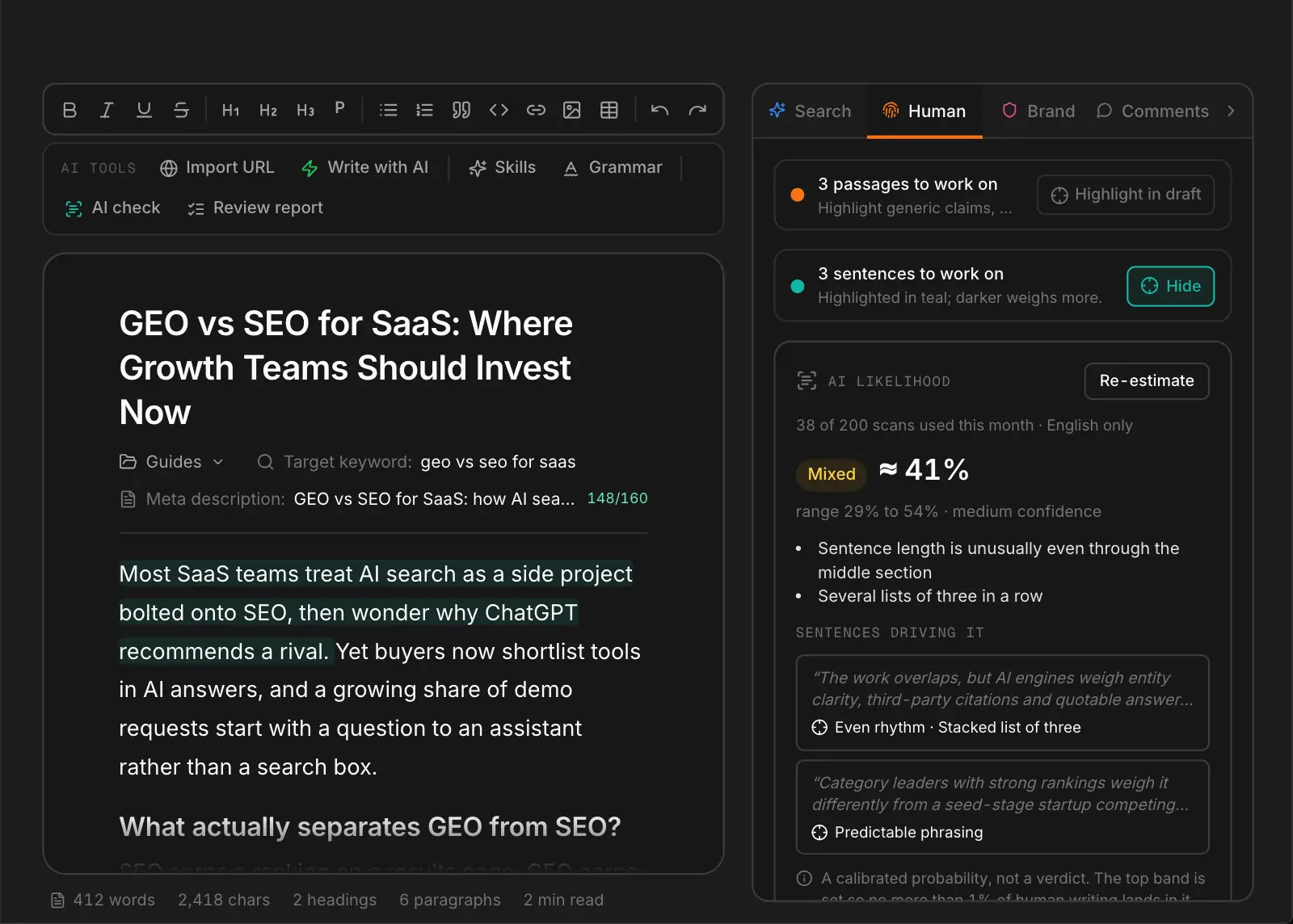
Task: Click the 'What actually separates GEO from SEO?' heading
Action: [370, 827]
